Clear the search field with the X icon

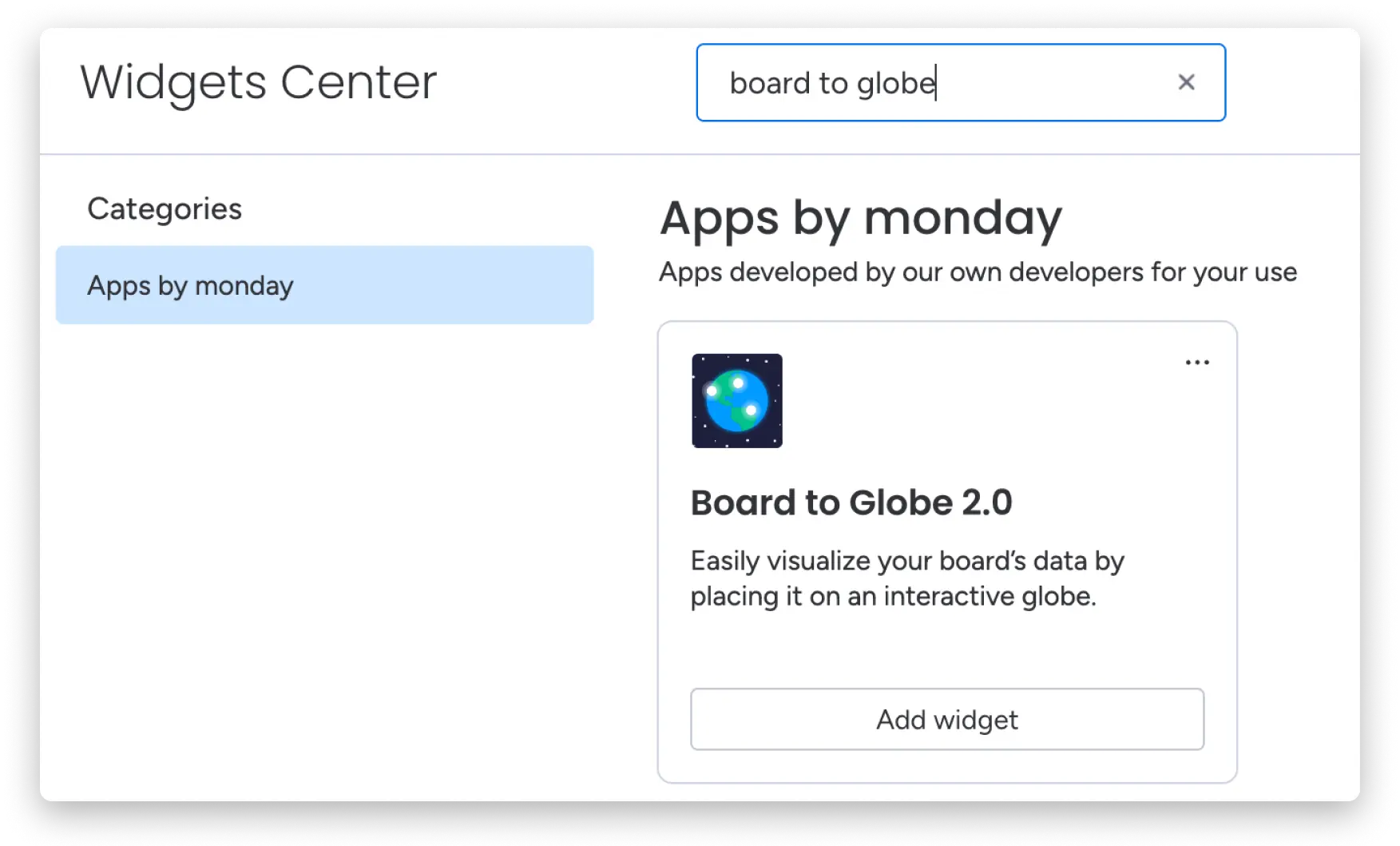click(1186, 82)
